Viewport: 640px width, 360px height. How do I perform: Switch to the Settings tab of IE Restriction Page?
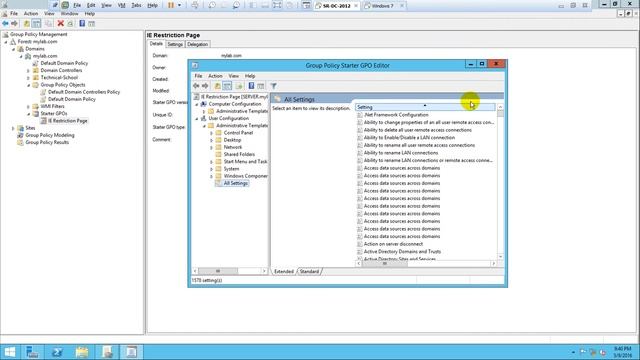tap(175, 44)
